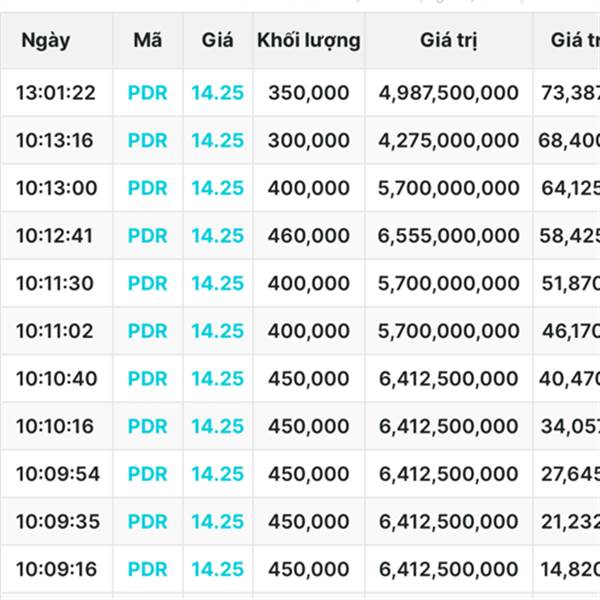Click the 4,275,000,000 value cell

(x=449, y=140)
